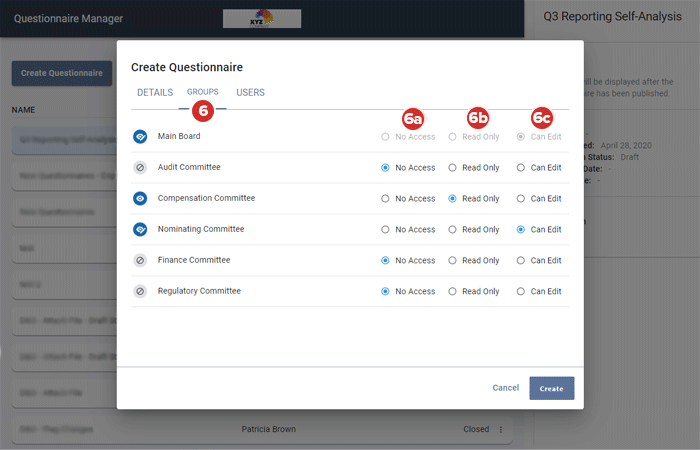The image size is (700, 450).
Task: Click the Create Questionnaire button behind dialog
Action: point(61,73)
